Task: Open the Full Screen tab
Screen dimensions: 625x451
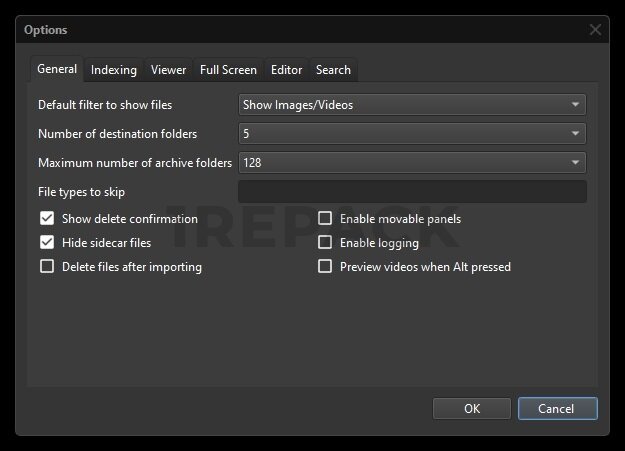Action: pyautogui.click(x=228, y=70)
